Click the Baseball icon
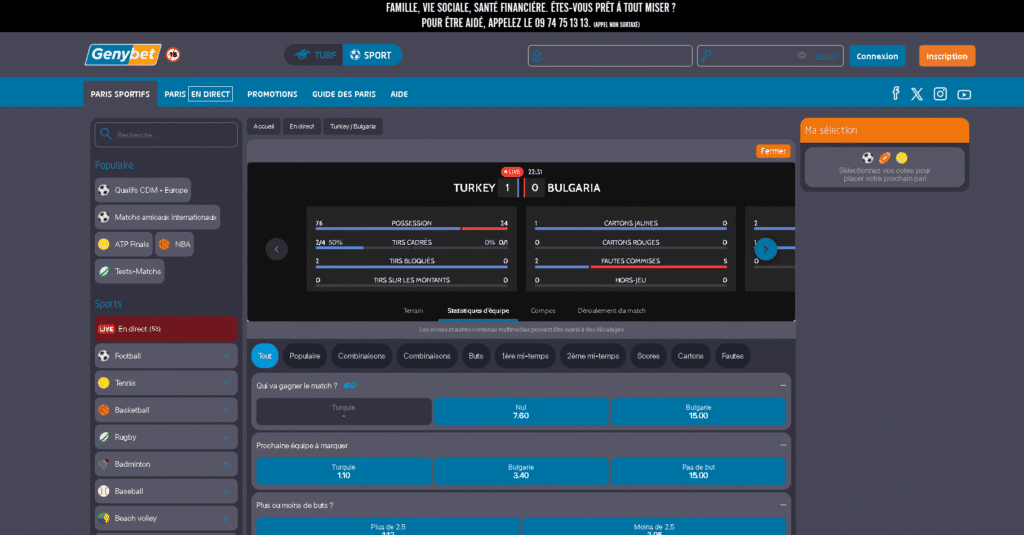 pos(104,491)
